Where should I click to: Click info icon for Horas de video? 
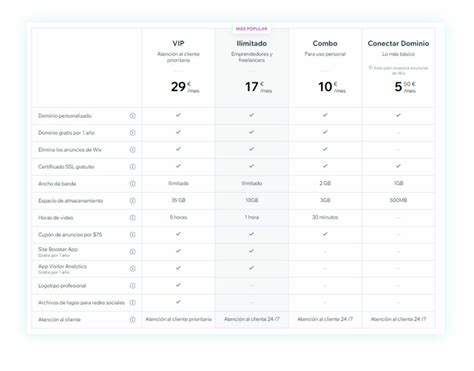132,218
